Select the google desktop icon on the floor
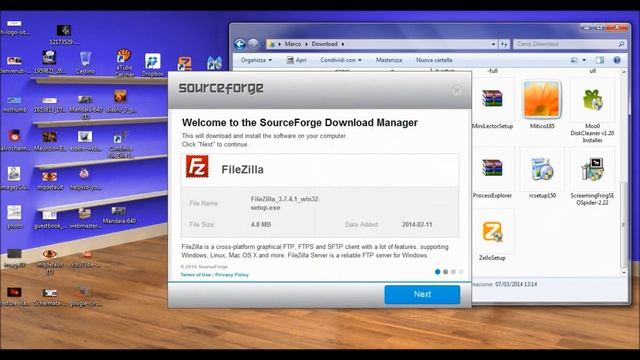Image resolution: width=640 pixels, height=360 pixels. [x=84, y=296]
